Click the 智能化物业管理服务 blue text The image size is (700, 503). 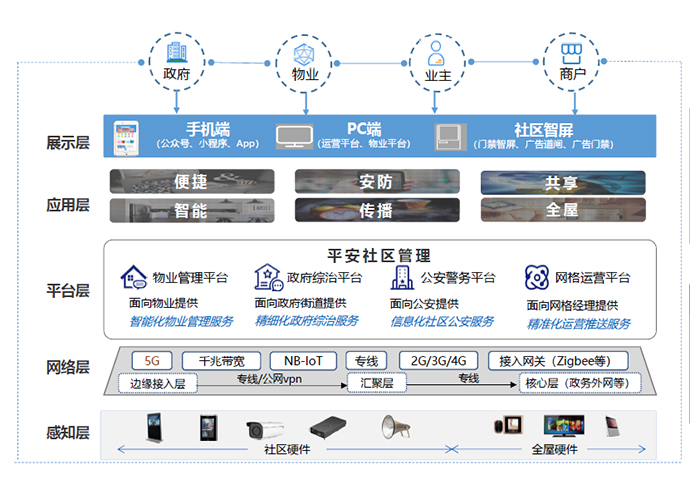click(181, 321)
